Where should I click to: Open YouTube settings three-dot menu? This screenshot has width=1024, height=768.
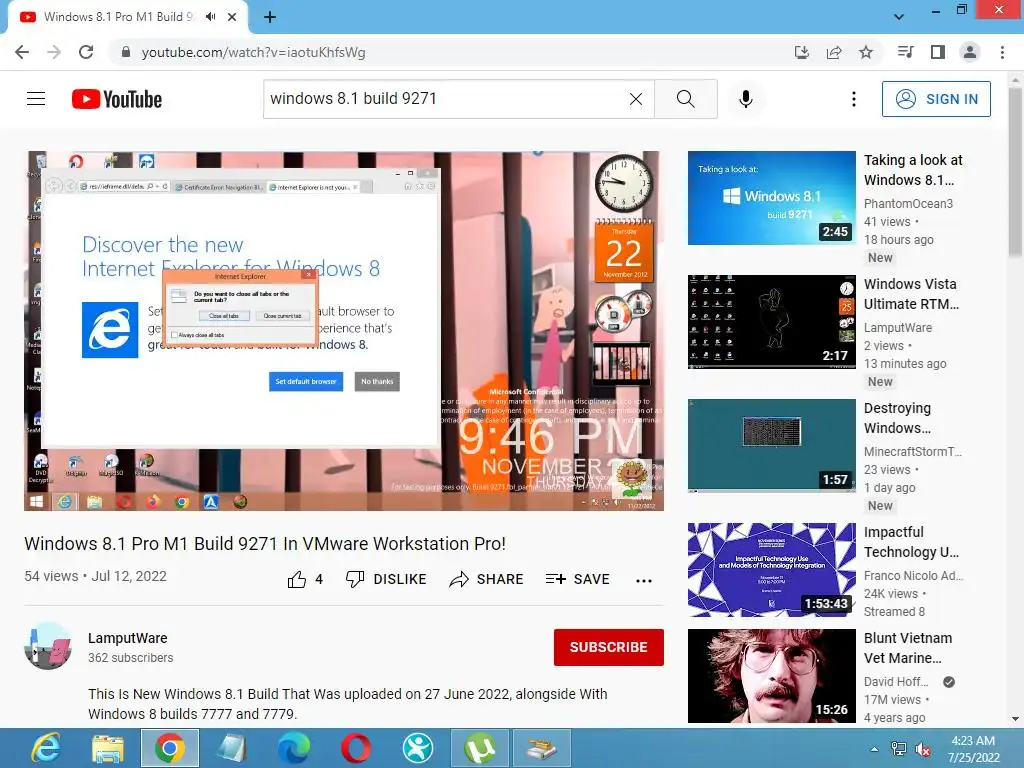click(x=854, y=99)
